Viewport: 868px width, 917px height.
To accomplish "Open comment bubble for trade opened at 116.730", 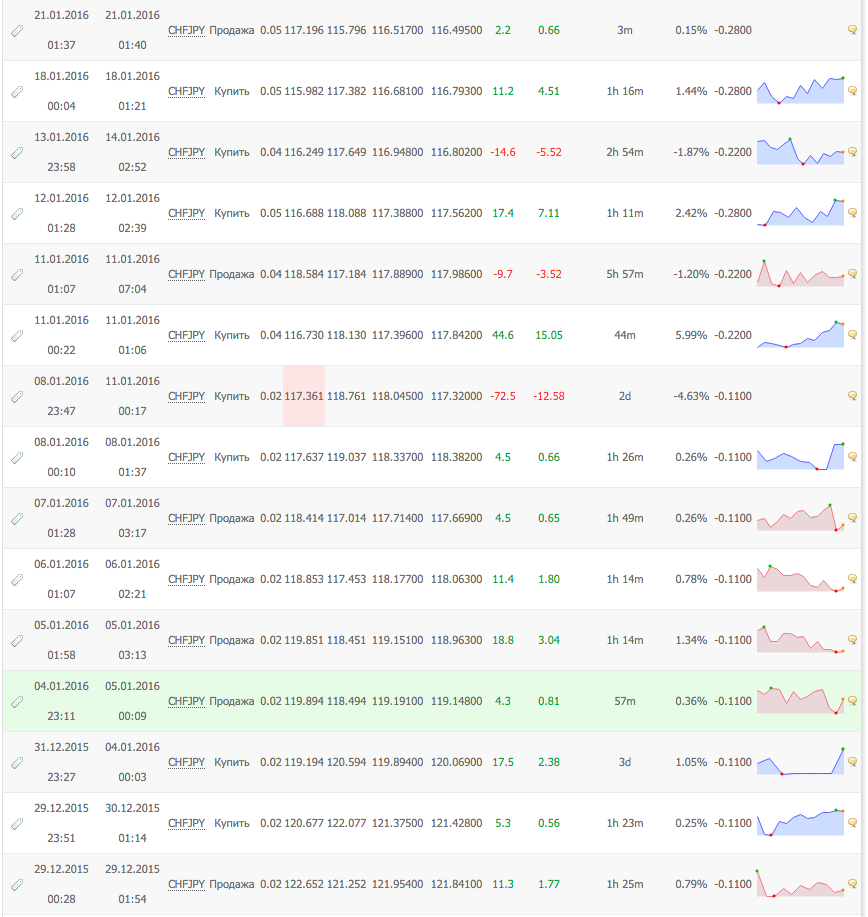I will (852, 335).
